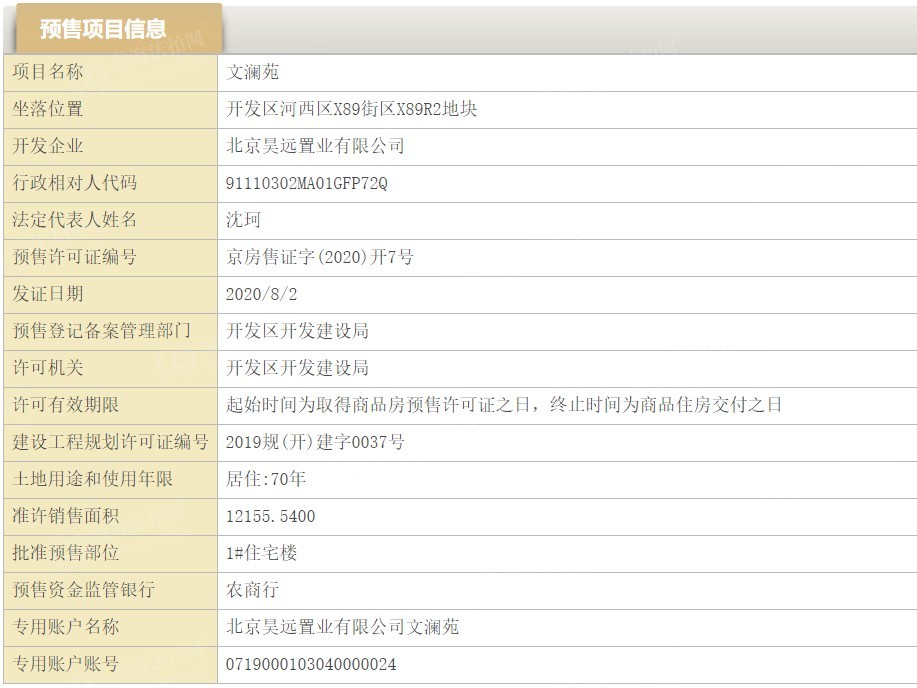Click the 发证日期 label

click(x=48, y=294)
